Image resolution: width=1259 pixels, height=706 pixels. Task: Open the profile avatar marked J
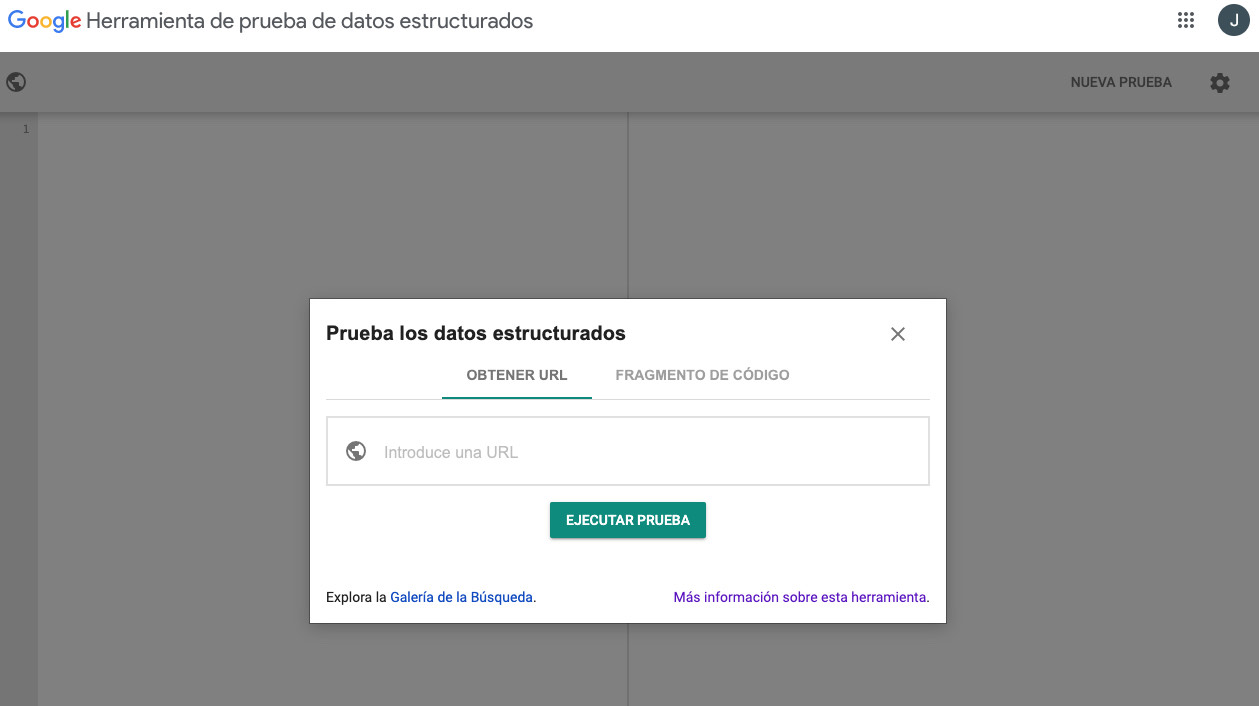pos(1233,19)
